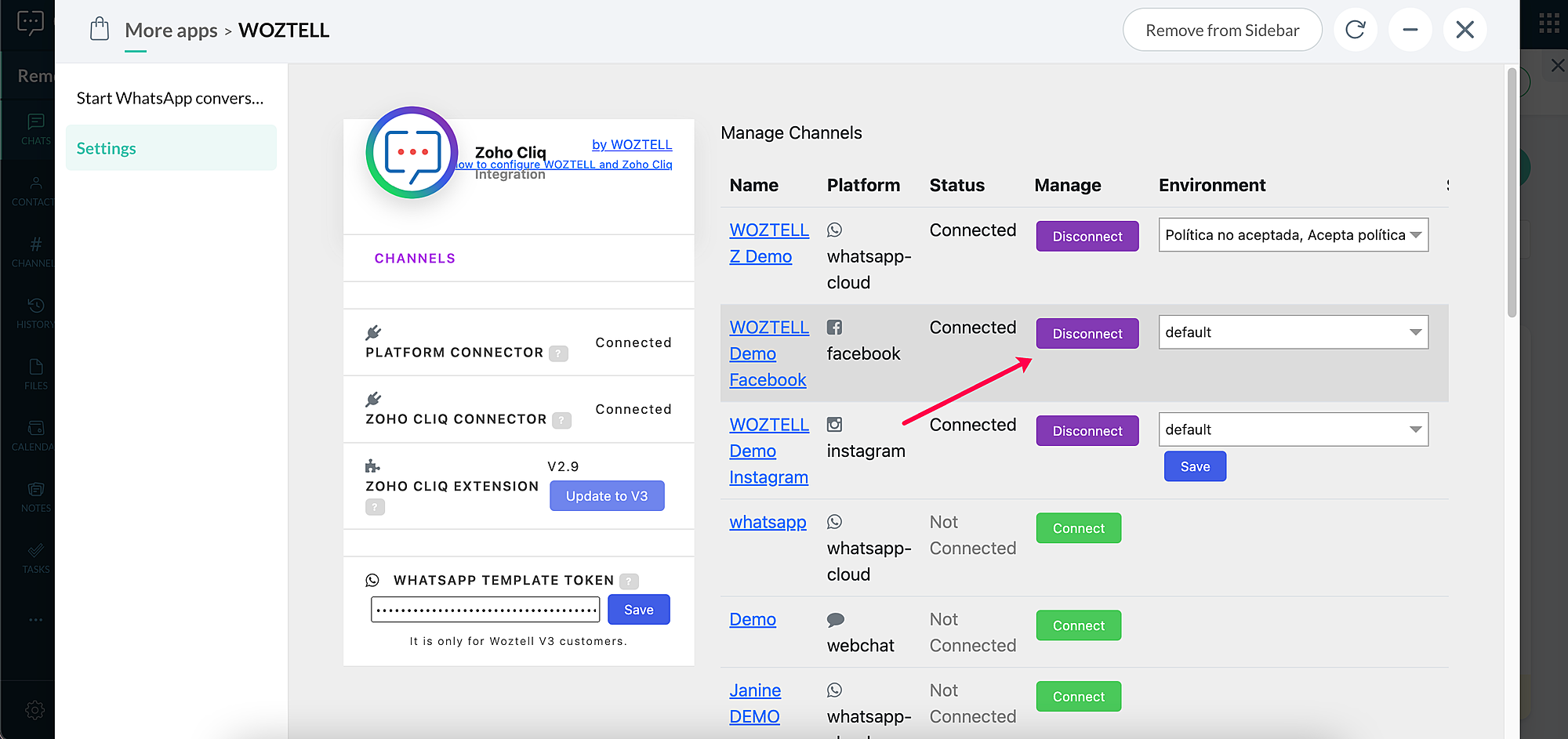Open the Janine DEMO channel link
This screenshot has height=739, width=1568.
point(755,703)
